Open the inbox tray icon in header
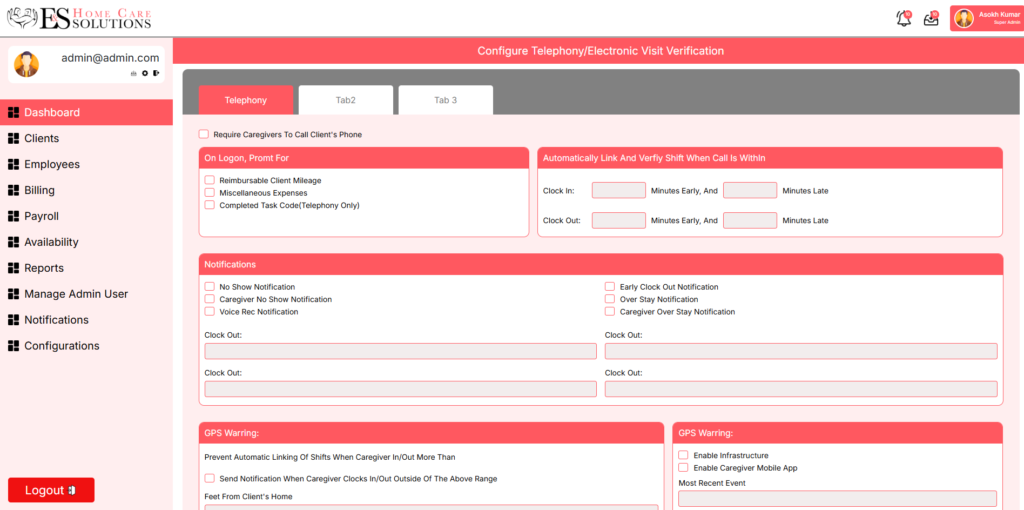 [931, 18]
